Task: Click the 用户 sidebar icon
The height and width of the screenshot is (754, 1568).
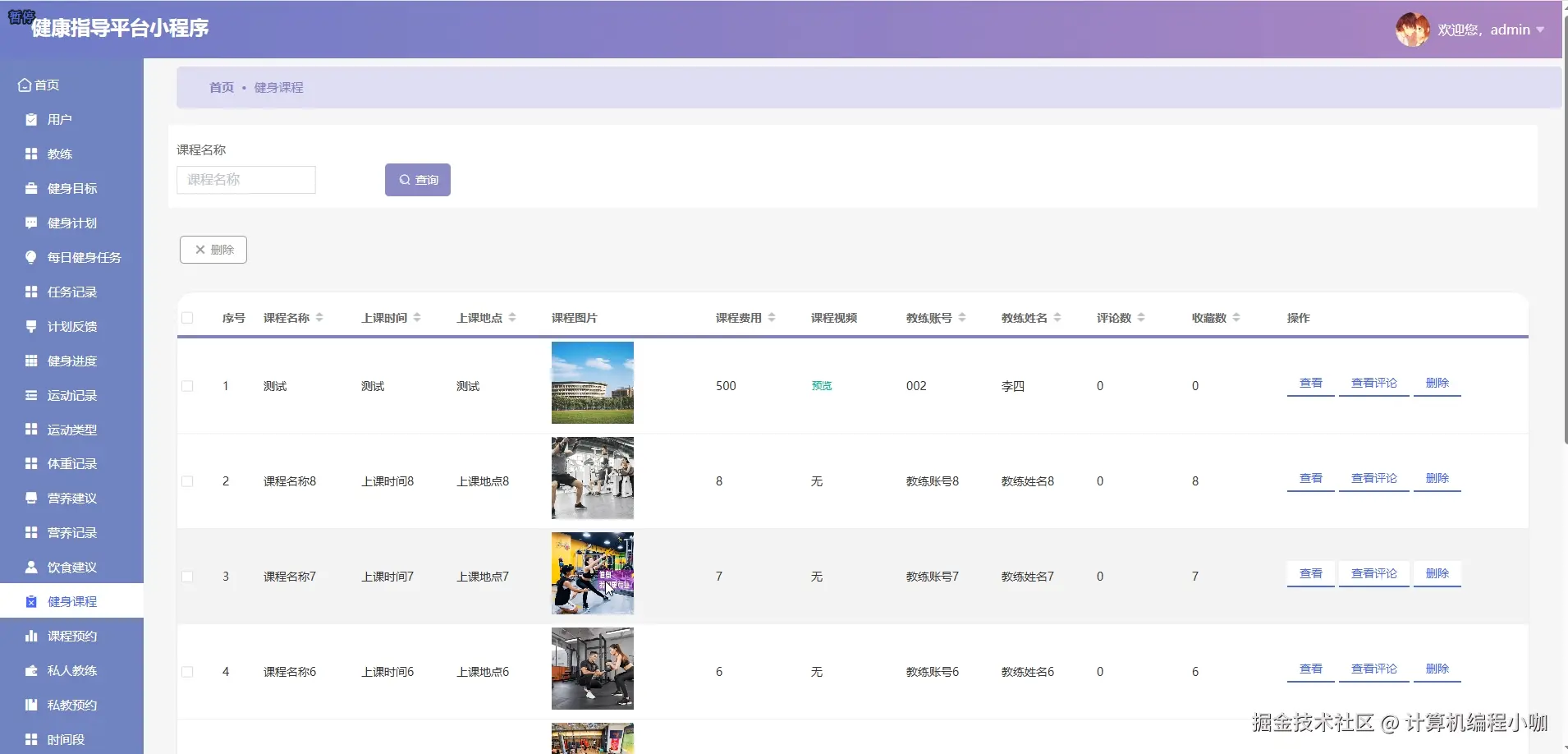Action: [31, 120]
